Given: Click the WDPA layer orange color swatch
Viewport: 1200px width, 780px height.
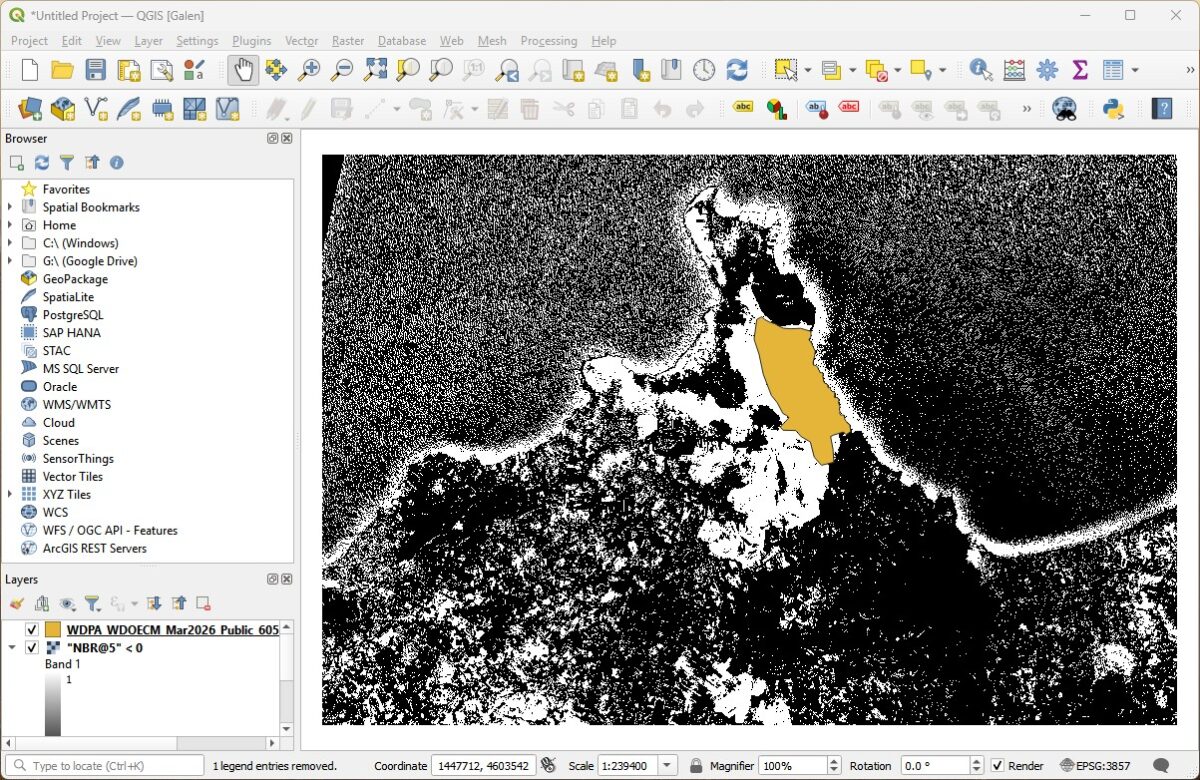Looking at the screenshot, I should point(53,630).
